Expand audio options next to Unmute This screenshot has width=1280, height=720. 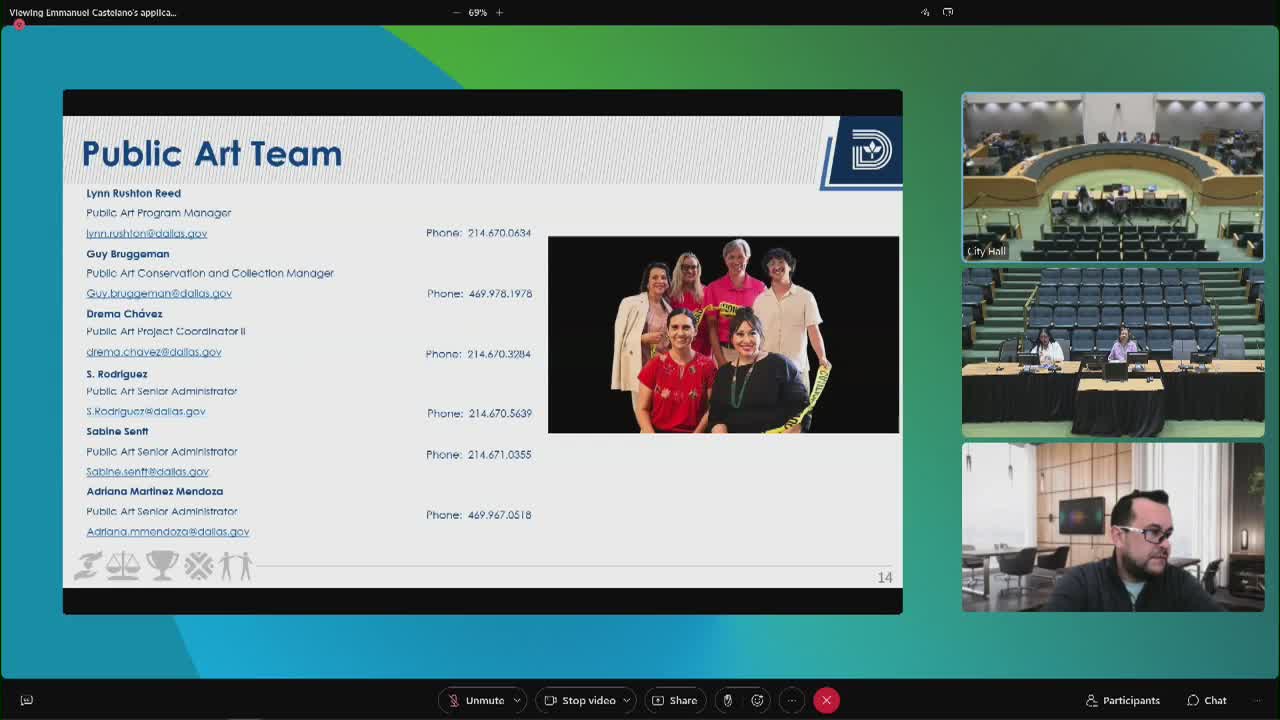click(x=517, y=700)
